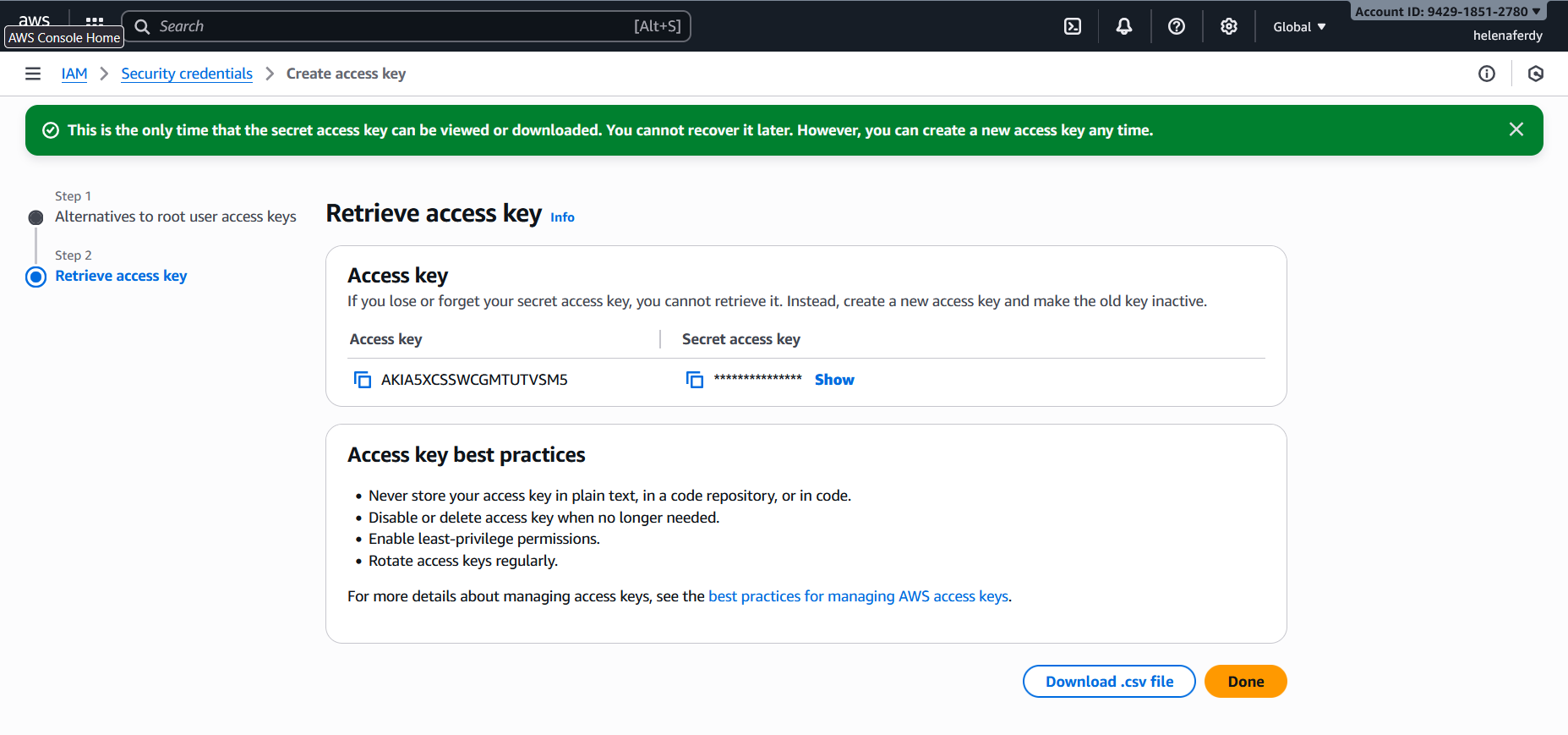Select the Retrieve access key step

pos(121,276)
